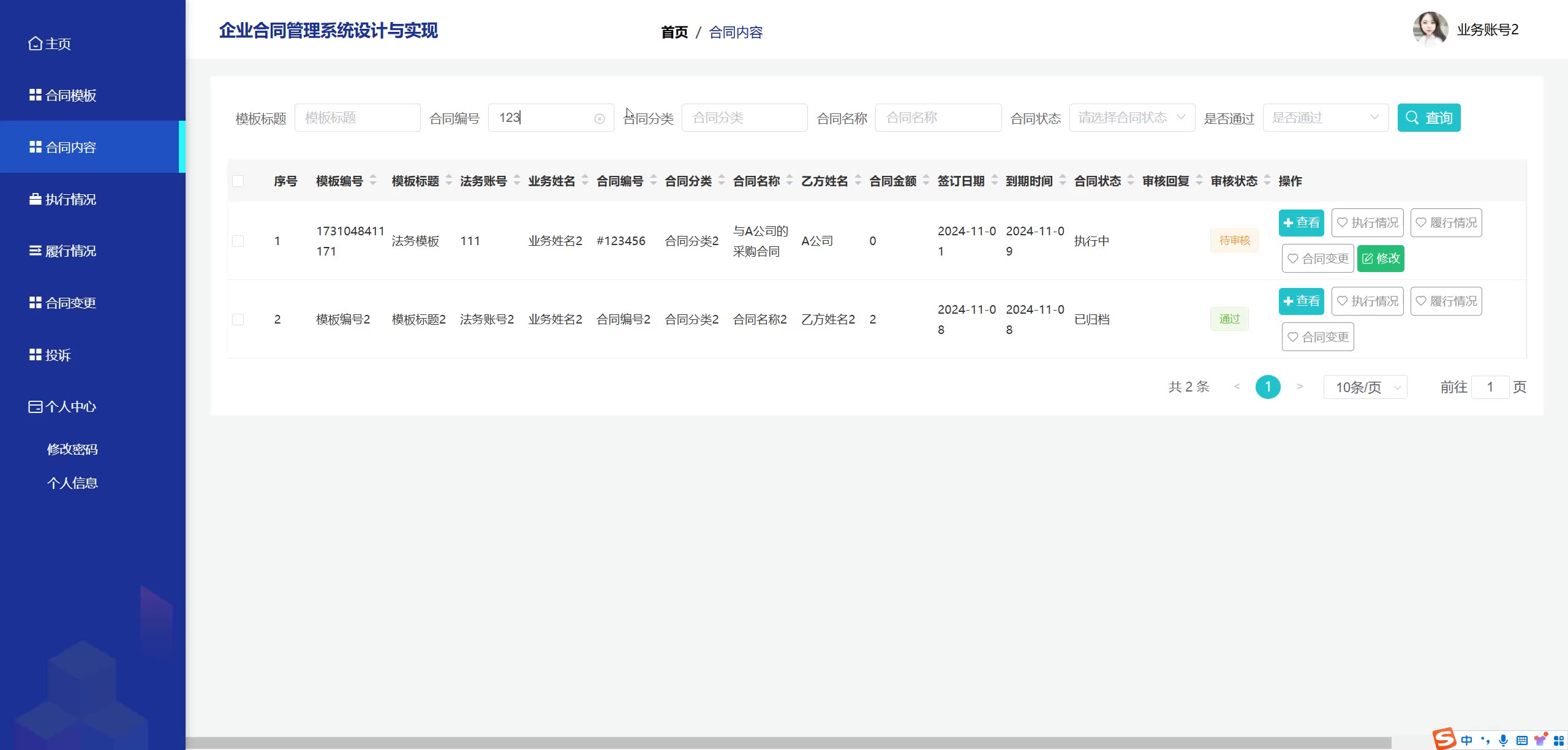Viewport: 1568px width, 750px height.
Task: Click 履行情况 in row 2
Action: click(x=1445, y=301)
